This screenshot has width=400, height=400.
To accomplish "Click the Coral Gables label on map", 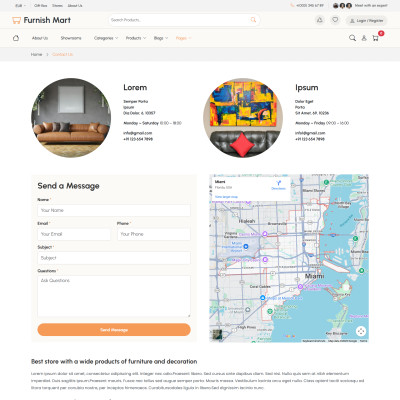I will [x=260, y=286].
